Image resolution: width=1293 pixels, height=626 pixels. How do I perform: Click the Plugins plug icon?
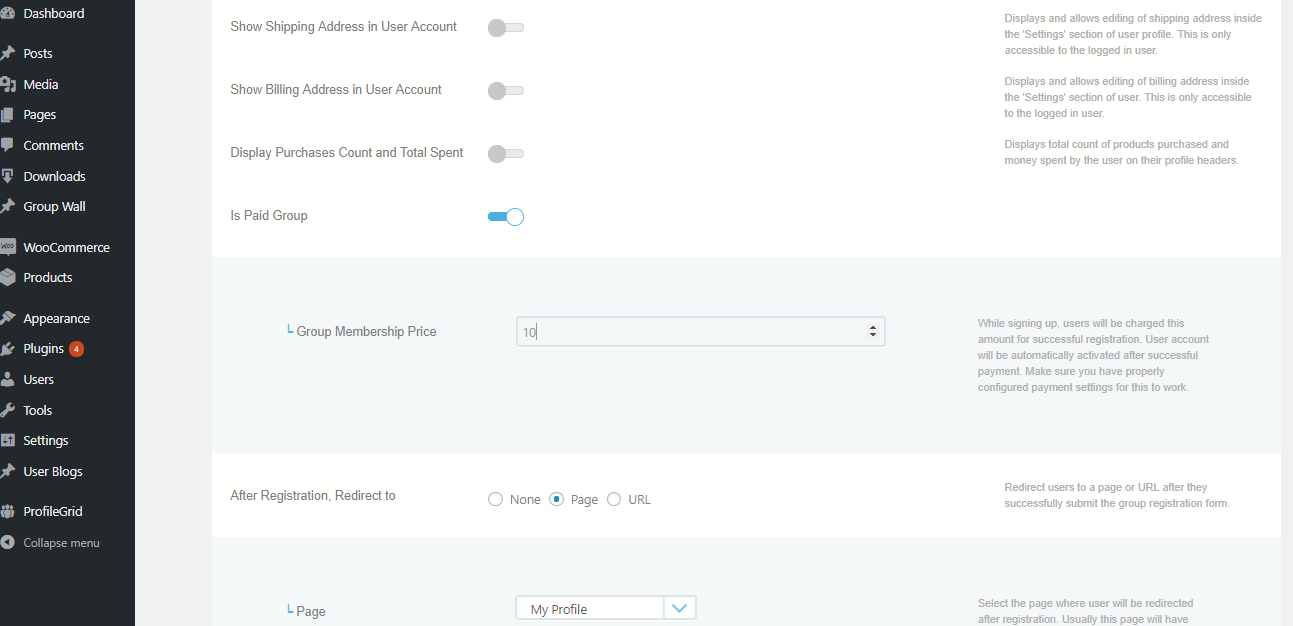[7, 349]
